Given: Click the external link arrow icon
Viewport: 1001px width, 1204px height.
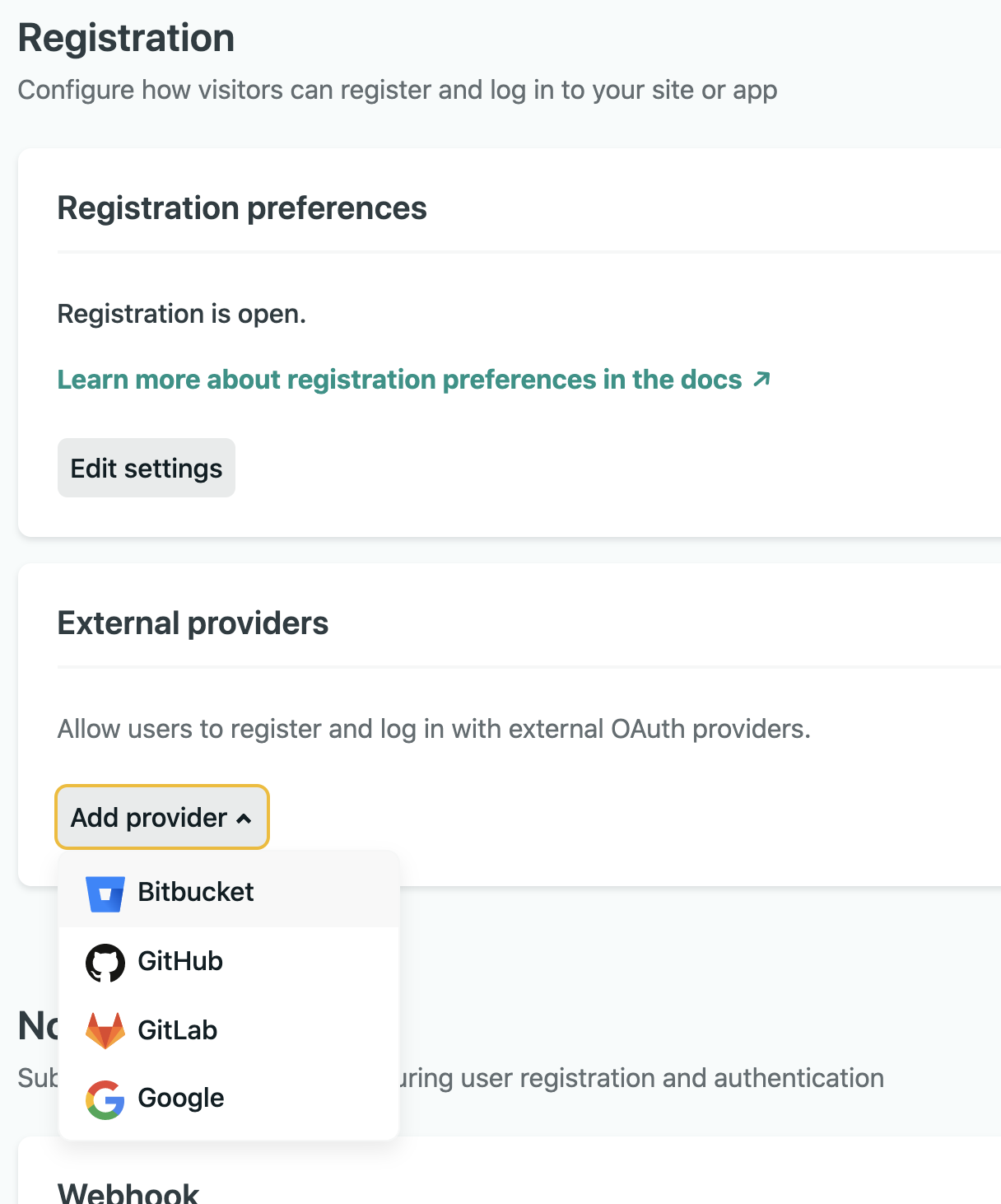Looking at the screenshot, I should pyautogui.click(x=761, y=379).
